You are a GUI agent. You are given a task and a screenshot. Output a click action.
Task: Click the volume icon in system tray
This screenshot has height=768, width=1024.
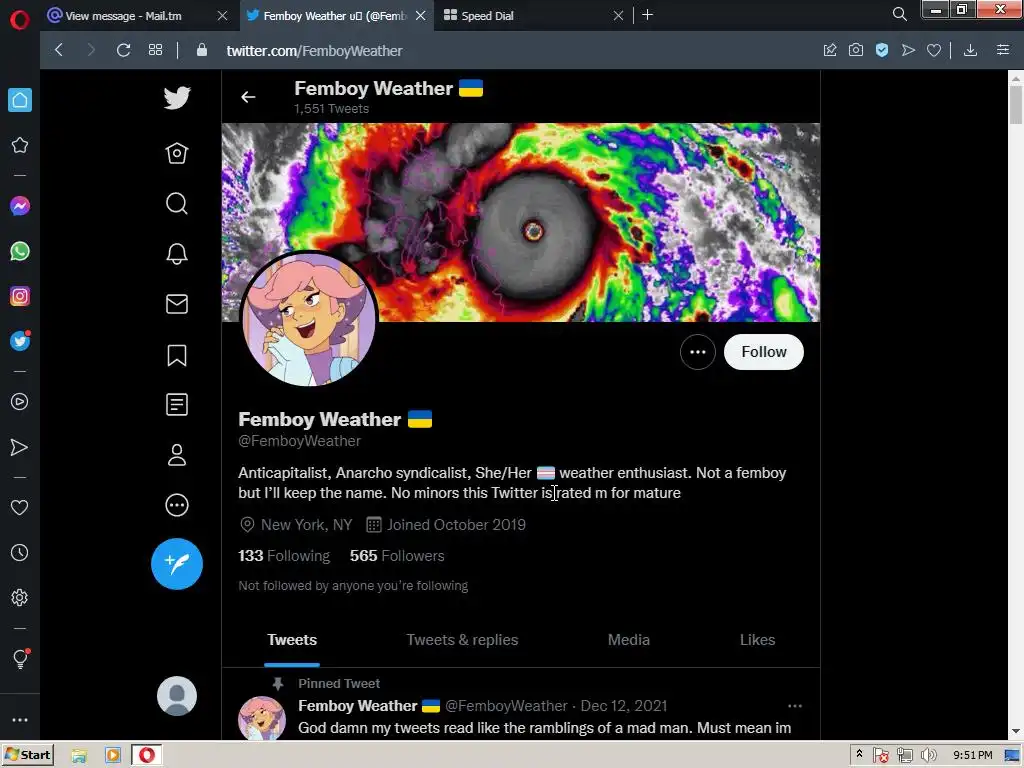click(x=929, y=756)
